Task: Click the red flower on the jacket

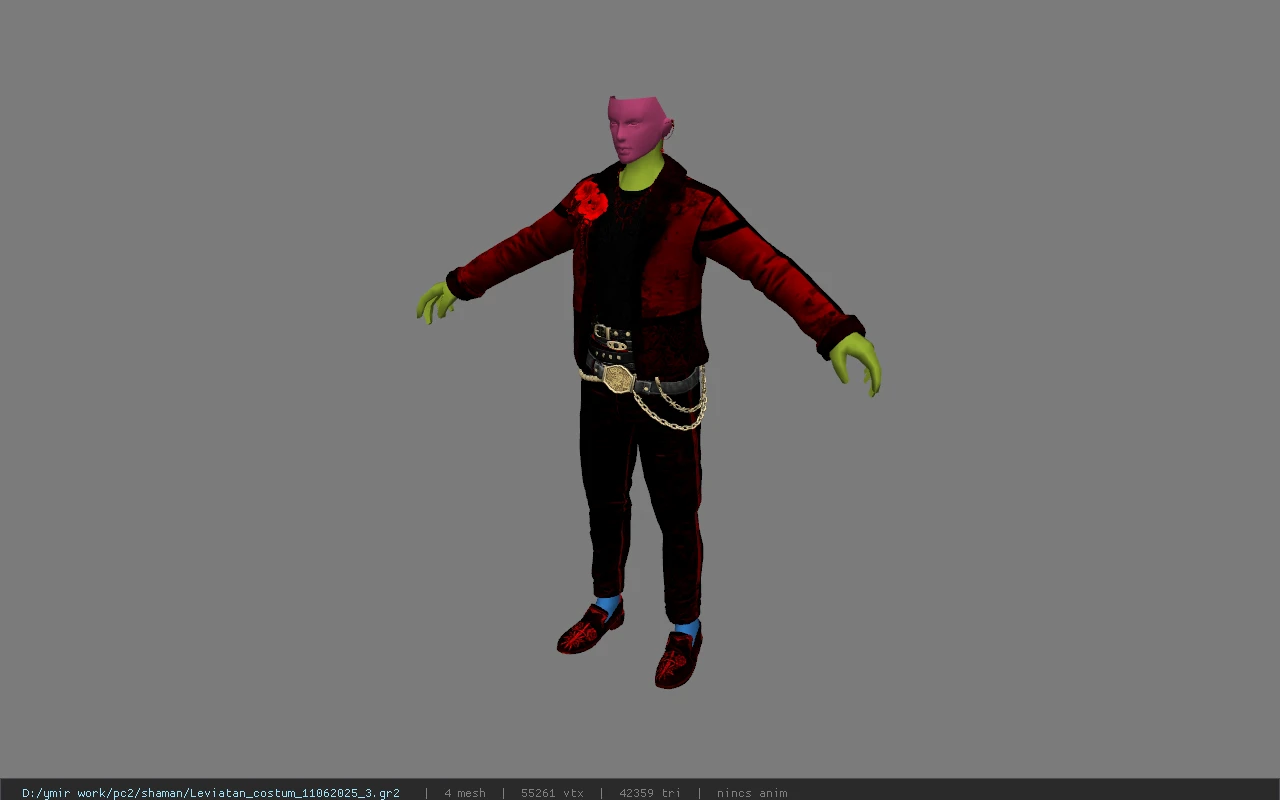Action: click(x=590, y=200)
